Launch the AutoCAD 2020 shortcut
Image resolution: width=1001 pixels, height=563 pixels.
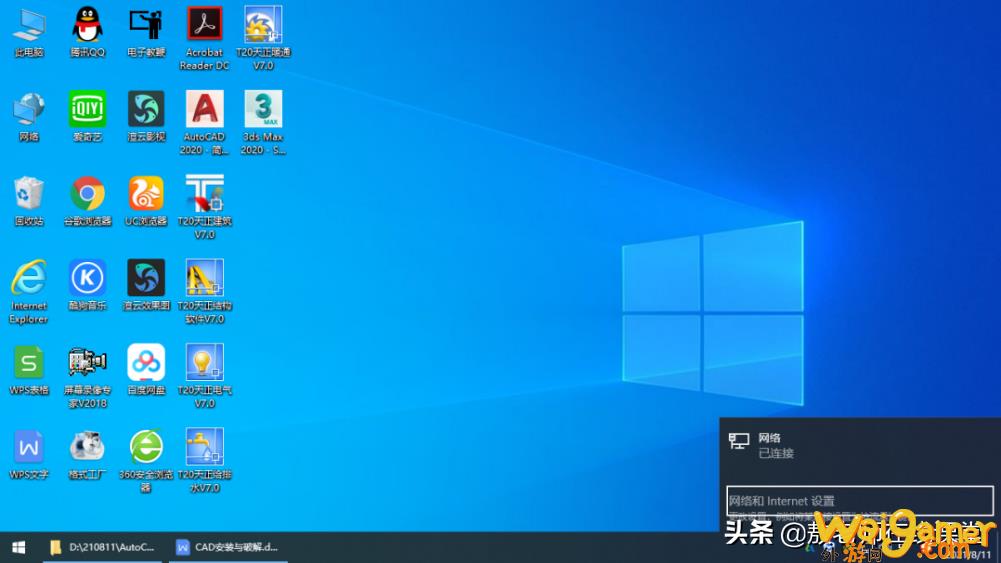pyautogui.click(x=204, y=123)
